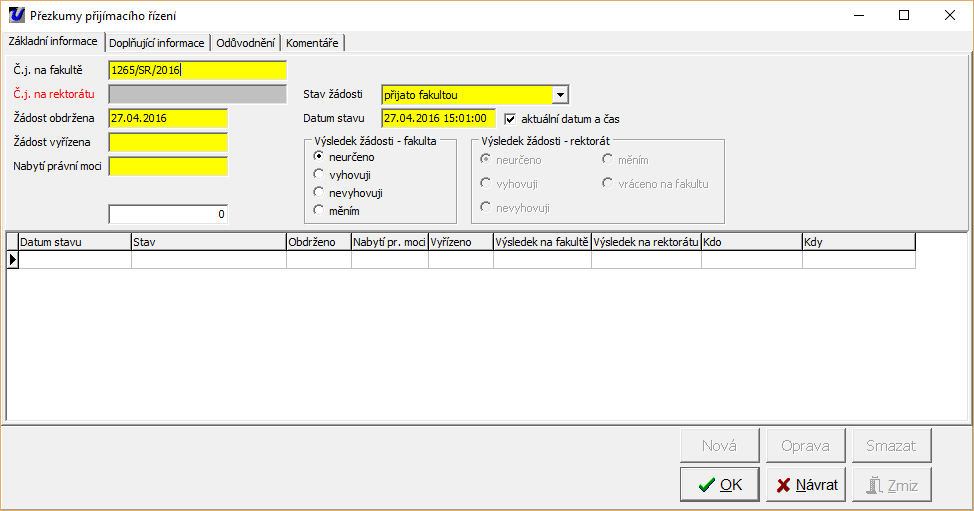The height and width of the screenshot is (511, 974).
Task: Open the Stav žádosti dropdown arrow
Action: point(560,95)
